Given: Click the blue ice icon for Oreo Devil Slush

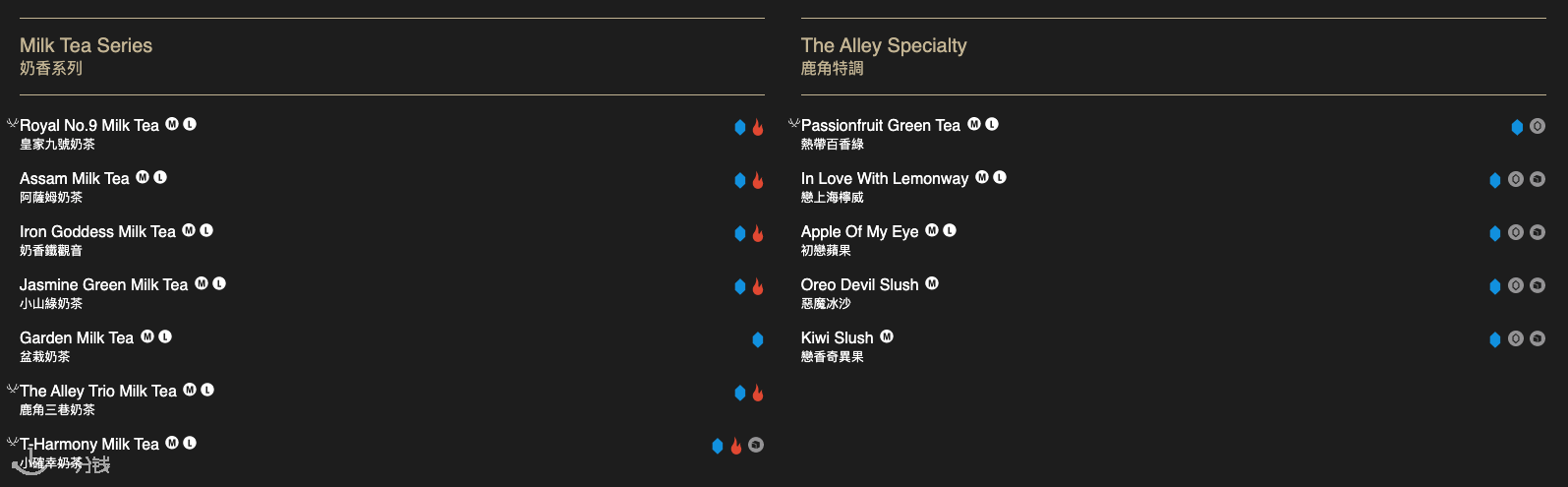Looking at the screenshot, I should pos(1495,286).
